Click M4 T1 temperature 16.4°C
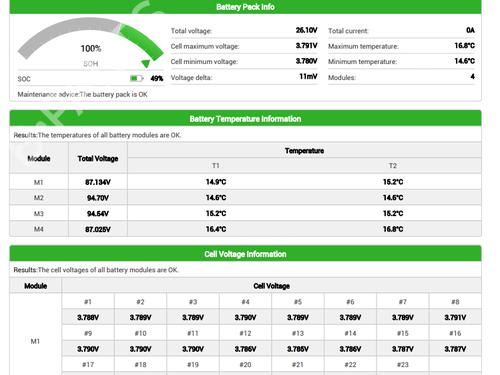500x375 pixels. click(x=216, y=229)
